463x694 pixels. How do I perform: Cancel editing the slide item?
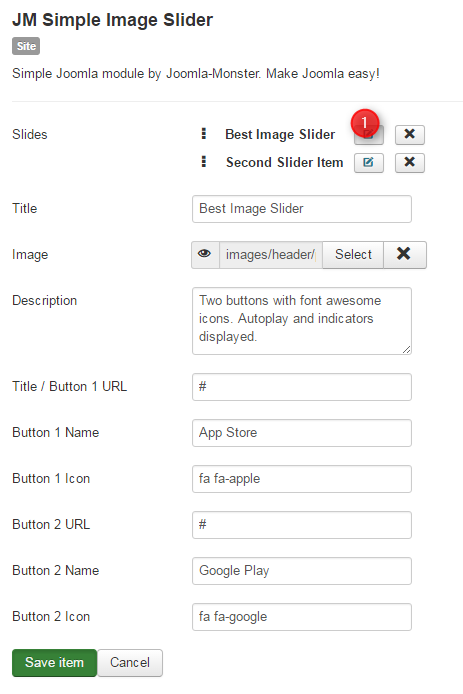pyautogui.click(x=130, y=663)
